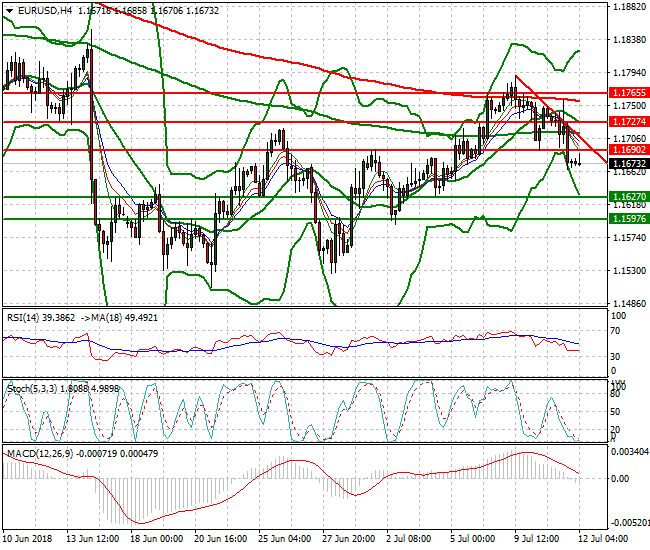The height and width of the screenshot is (550, 650).
Task: Select the EURUSD,H4 chart title text
Action: [x=44, y=11]
